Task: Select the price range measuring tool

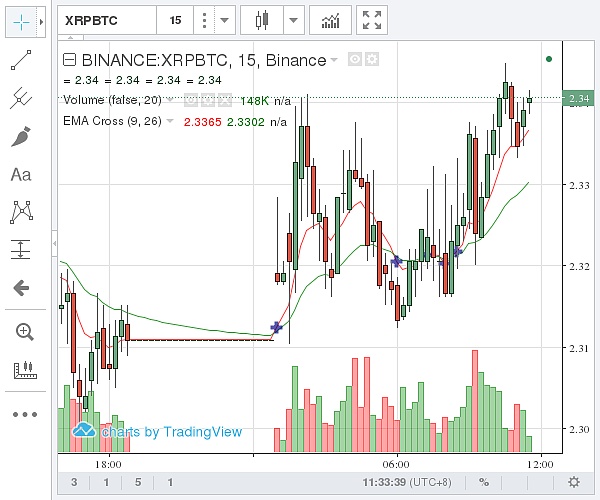Action: (x=21, y=249)
